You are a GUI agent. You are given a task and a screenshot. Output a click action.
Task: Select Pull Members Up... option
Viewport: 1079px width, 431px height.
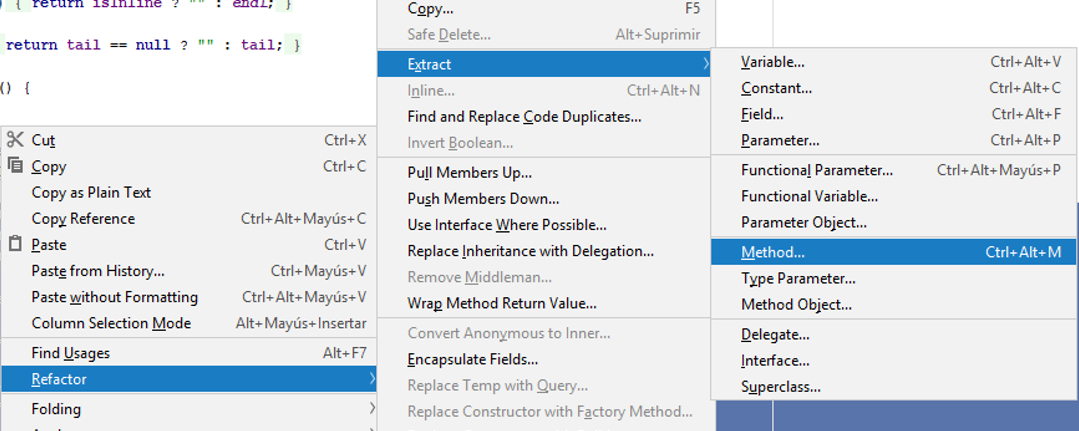tap(469, 173)
